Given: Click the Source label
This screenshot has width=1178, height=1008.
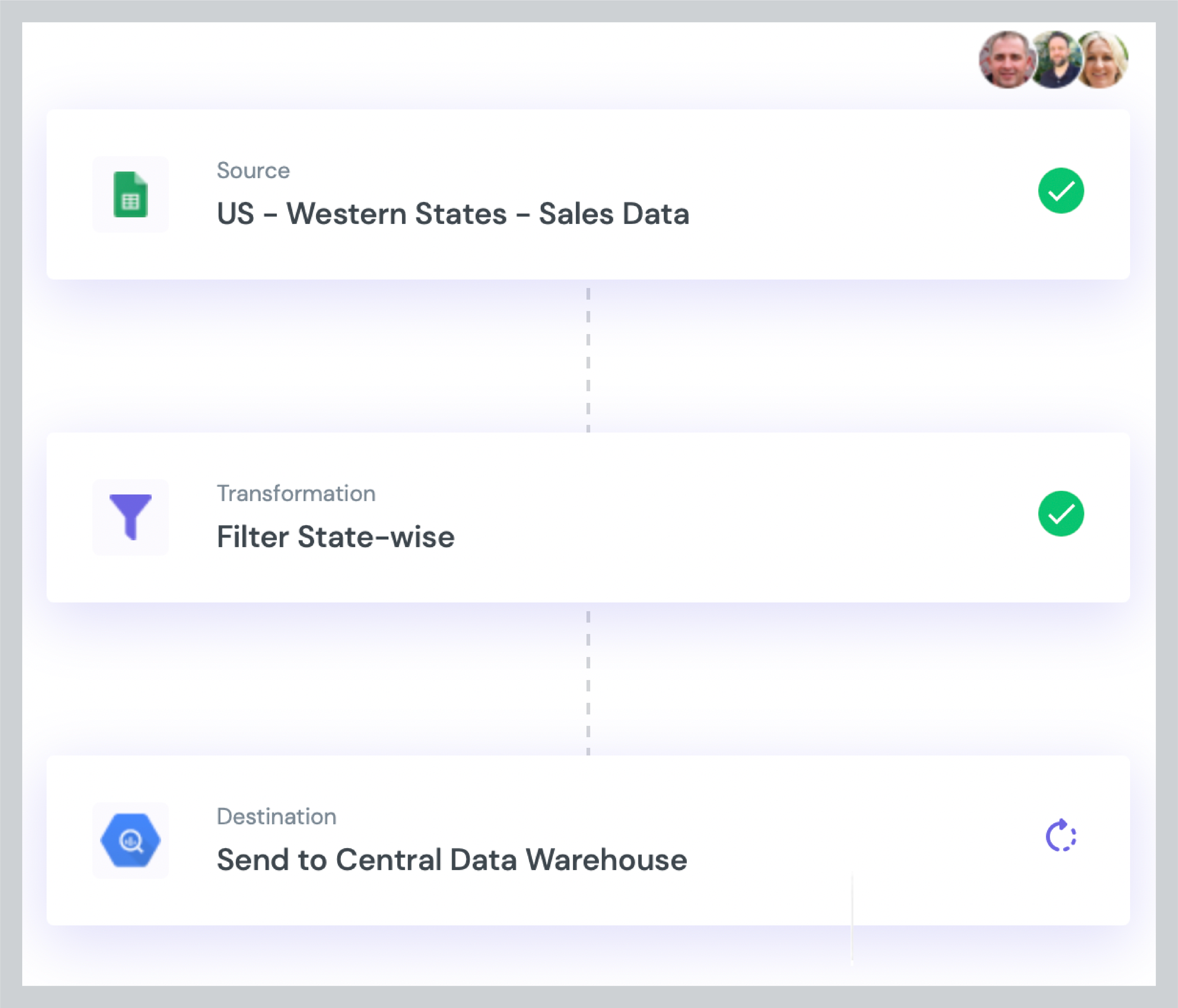Looking at the screenshot, I should (253, 170).
